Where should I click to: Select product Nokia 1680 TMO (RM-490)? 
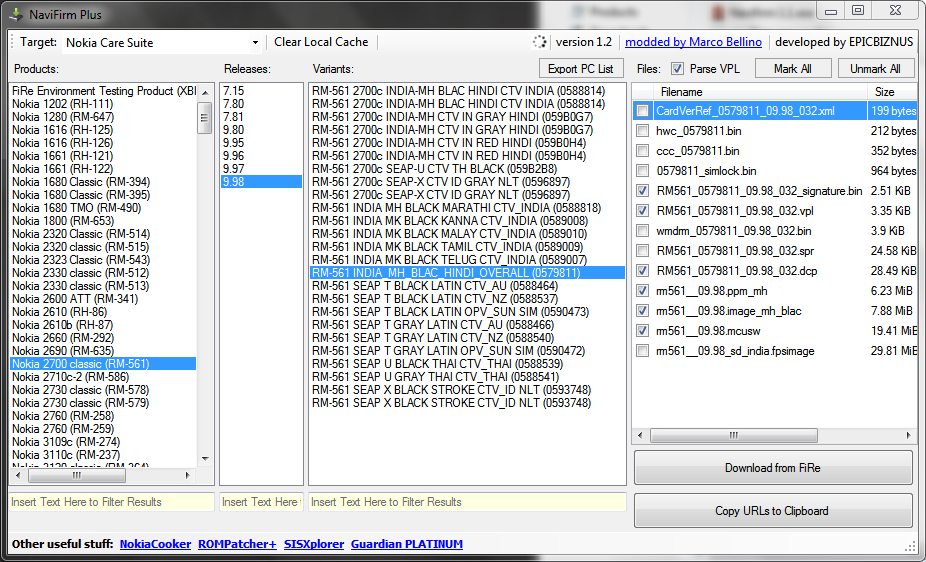(103, 208)
